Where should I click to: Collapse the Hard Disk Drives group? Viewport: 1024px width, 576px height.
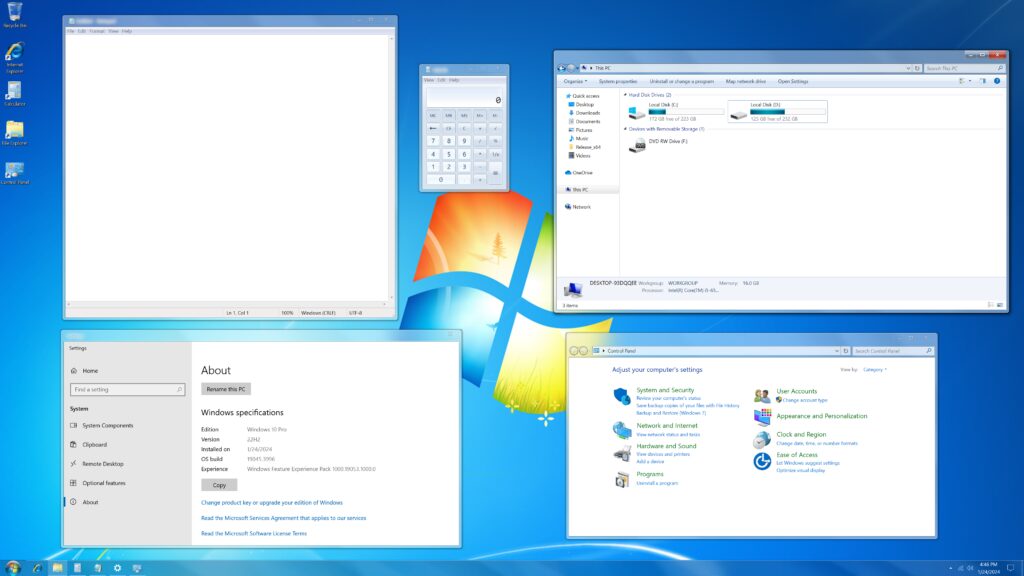[x=625, y=95]
